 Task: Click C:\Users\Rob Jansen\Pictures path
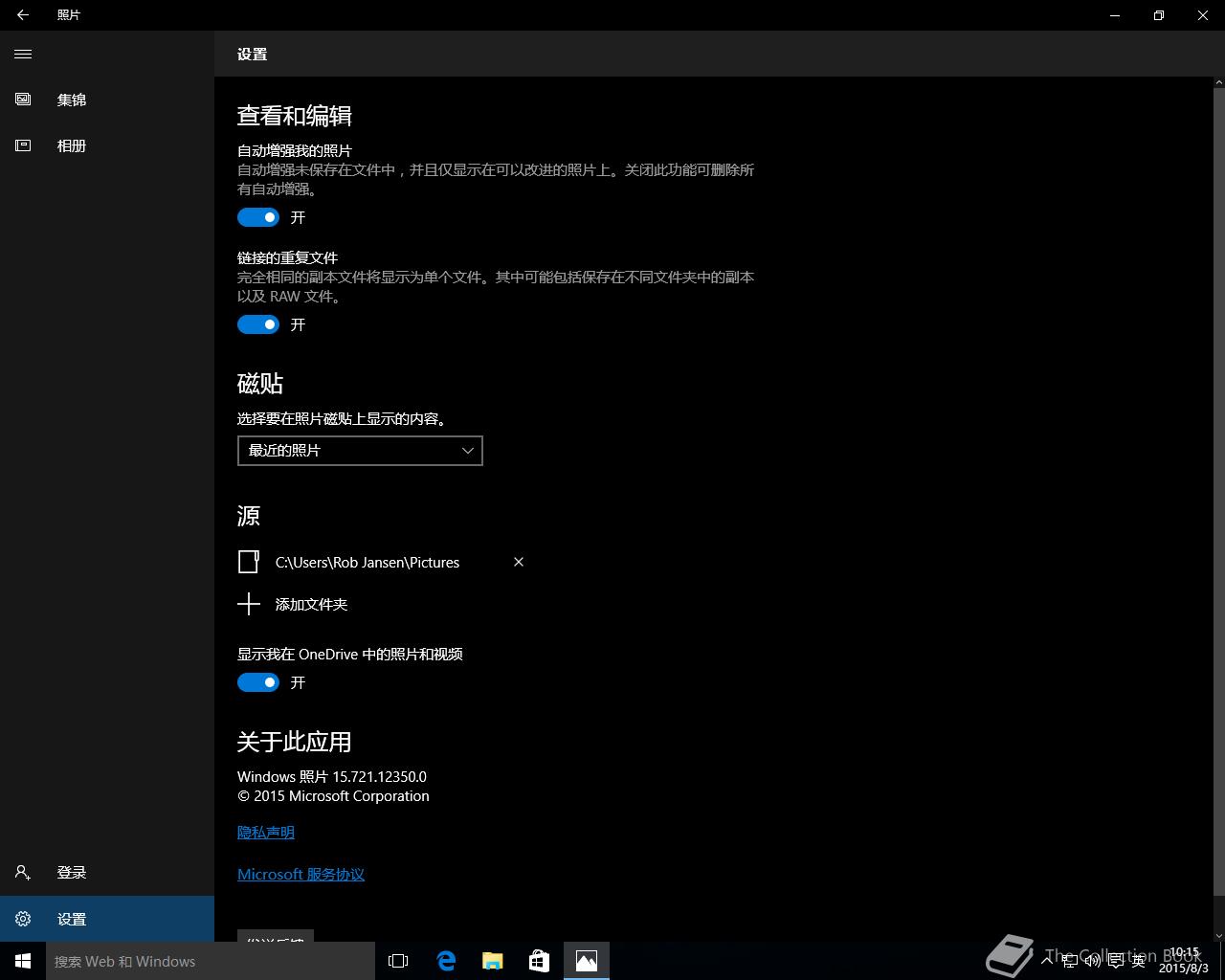pyautogui.click(x=367, y=563)
